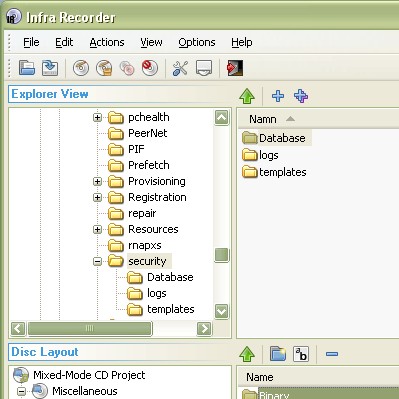
Task: Select the Prefetch folder in tree
Action: tap(149, 165)
